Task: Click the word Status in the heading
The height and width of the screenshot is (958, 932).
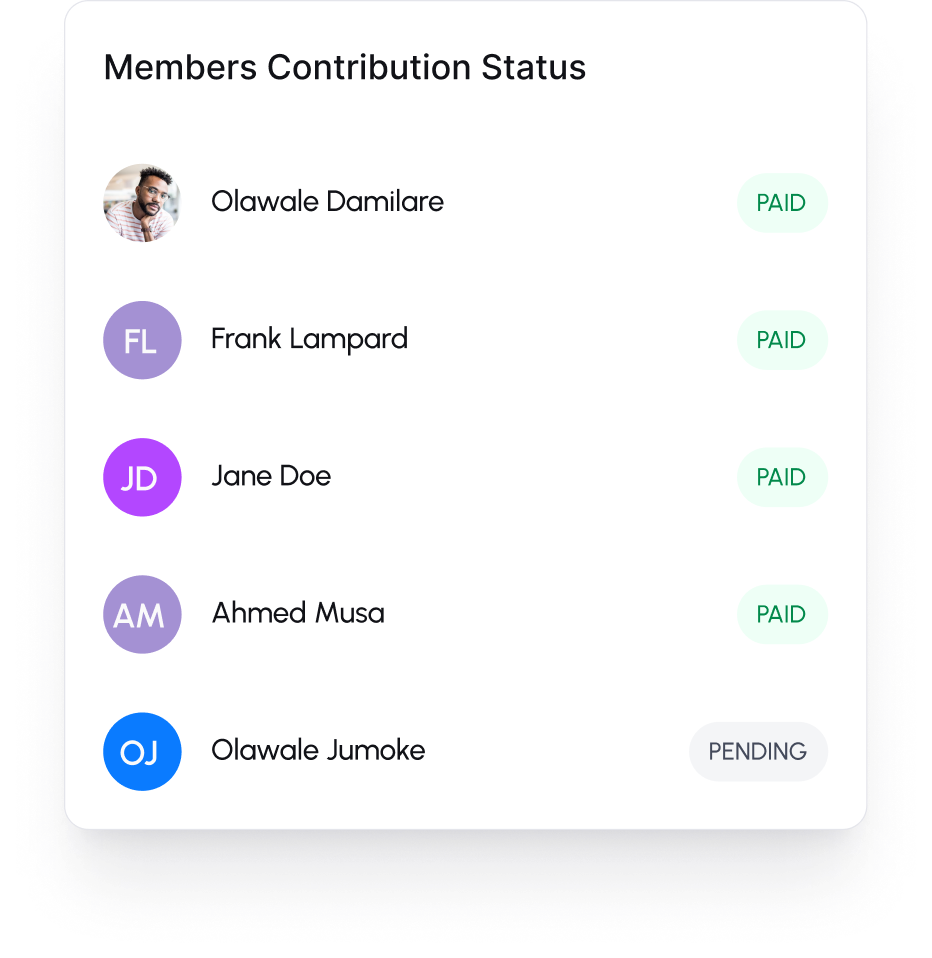Action: (534, 68)
